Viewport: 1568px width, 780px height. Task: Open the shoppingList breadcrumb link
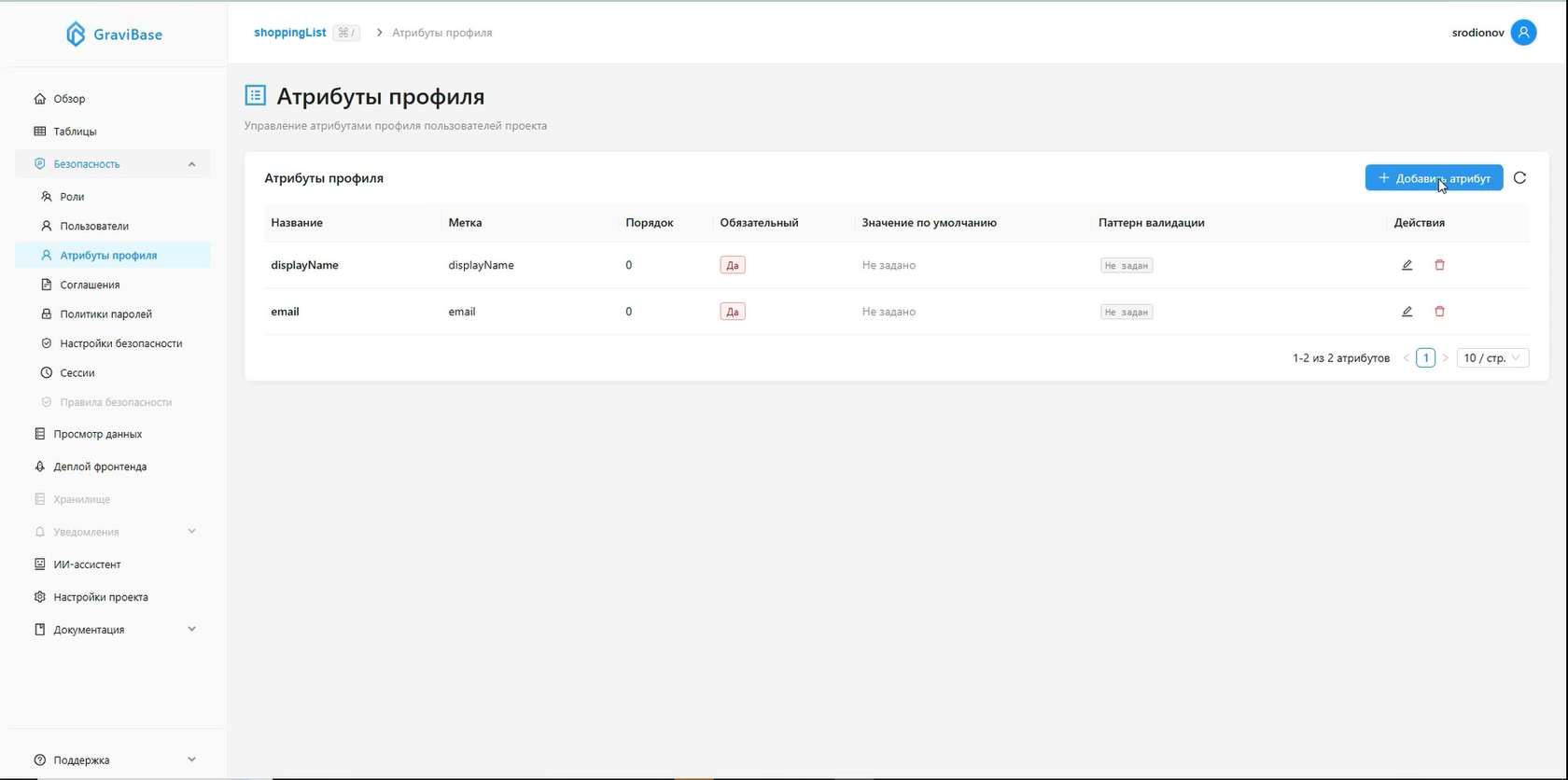(x=289, y=33)
